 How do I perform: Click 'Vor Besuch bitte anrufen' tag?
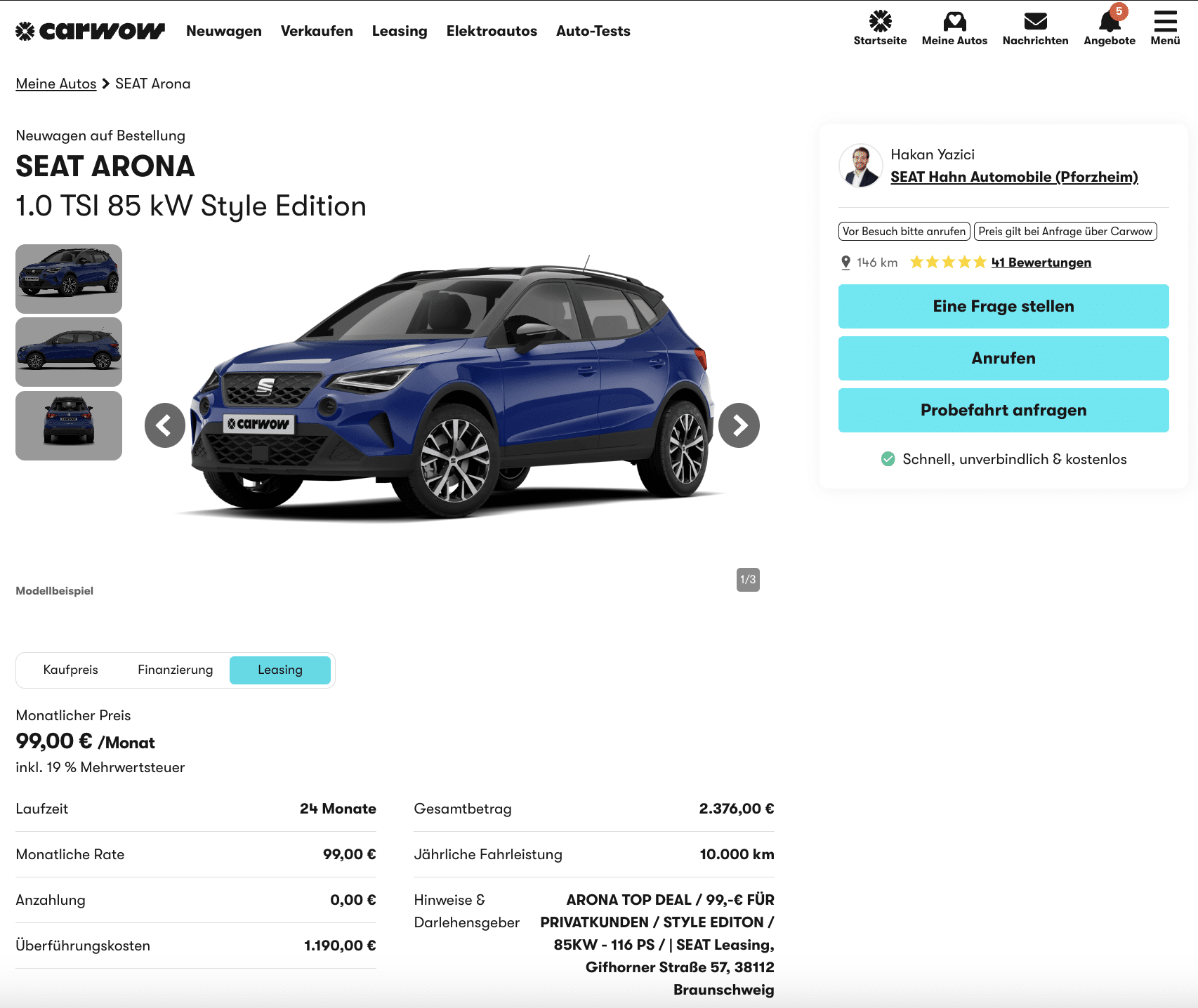tap(904, 232)
